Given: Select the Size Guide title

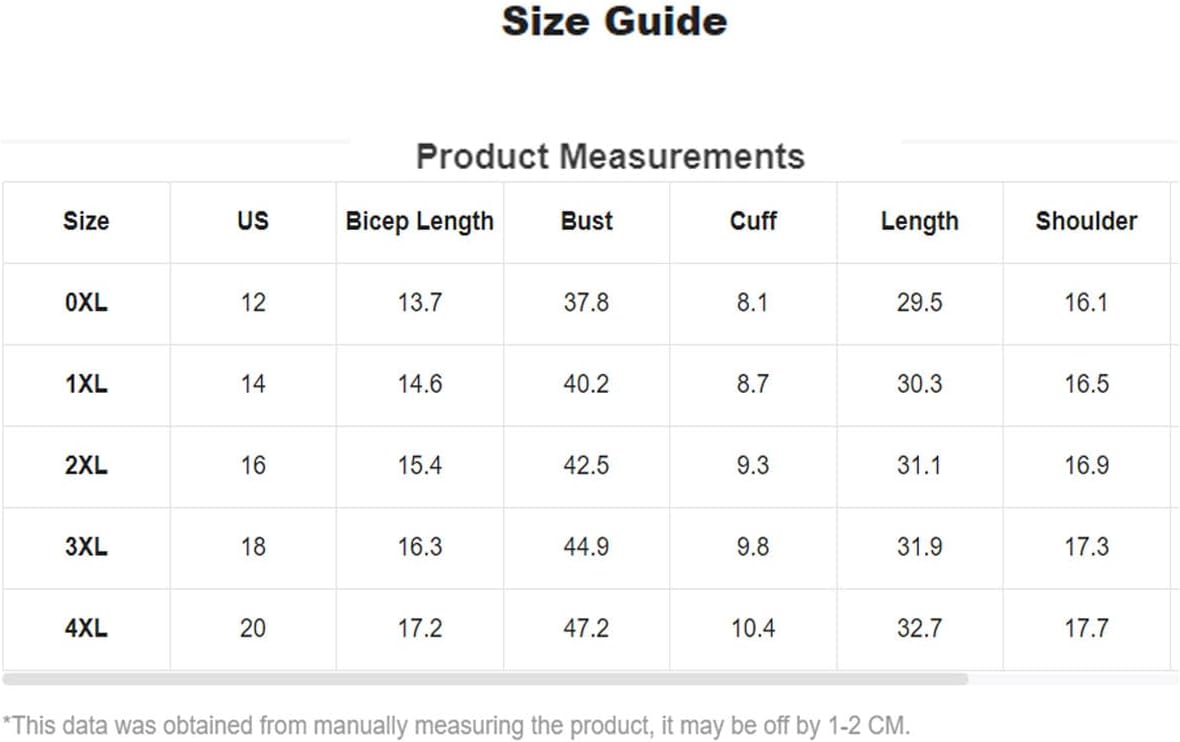Looking at the screenshot, I should pos(614,21).
